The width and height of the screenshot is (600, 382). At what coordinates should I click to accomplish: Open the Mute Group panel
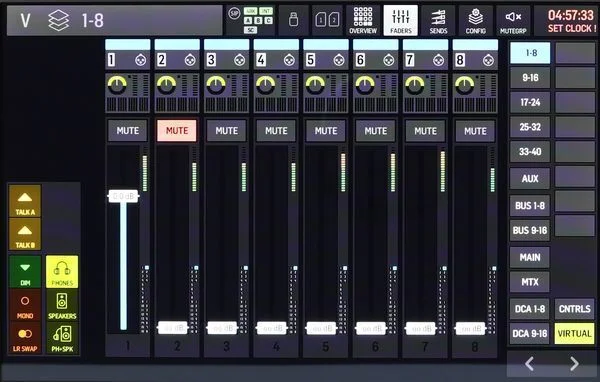pyautogui.click(x=513, y=20)
